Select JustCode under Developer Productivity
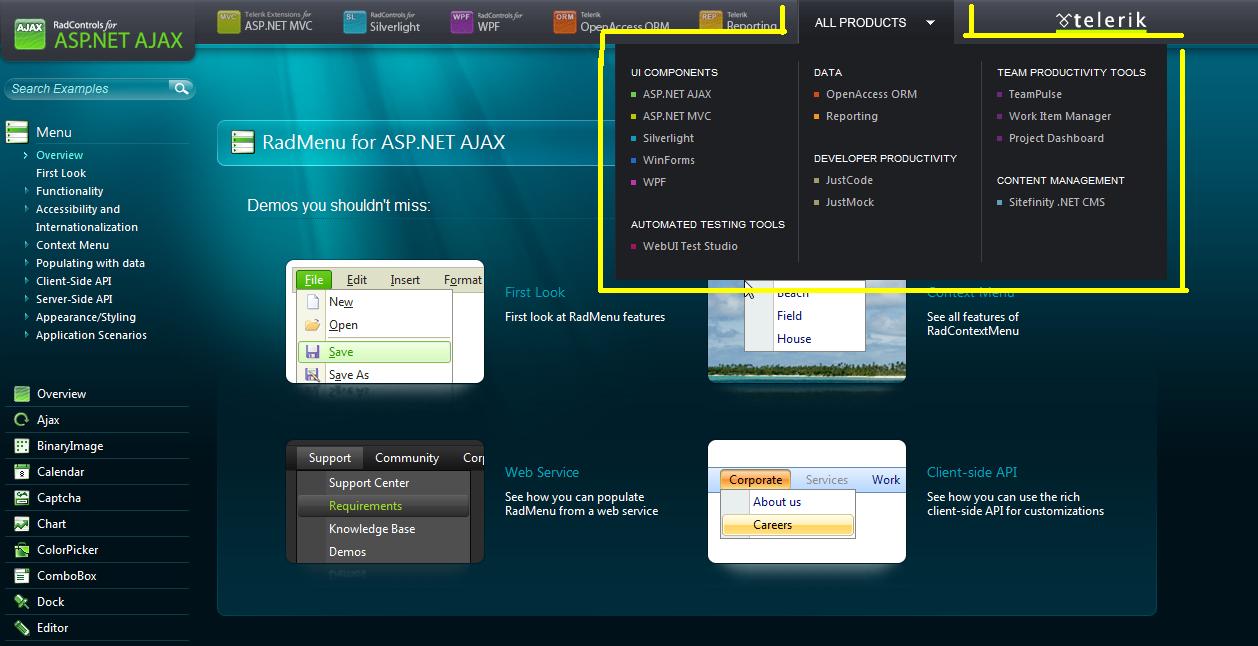Viewport: 1258px width, 646px height. point(849,180)
